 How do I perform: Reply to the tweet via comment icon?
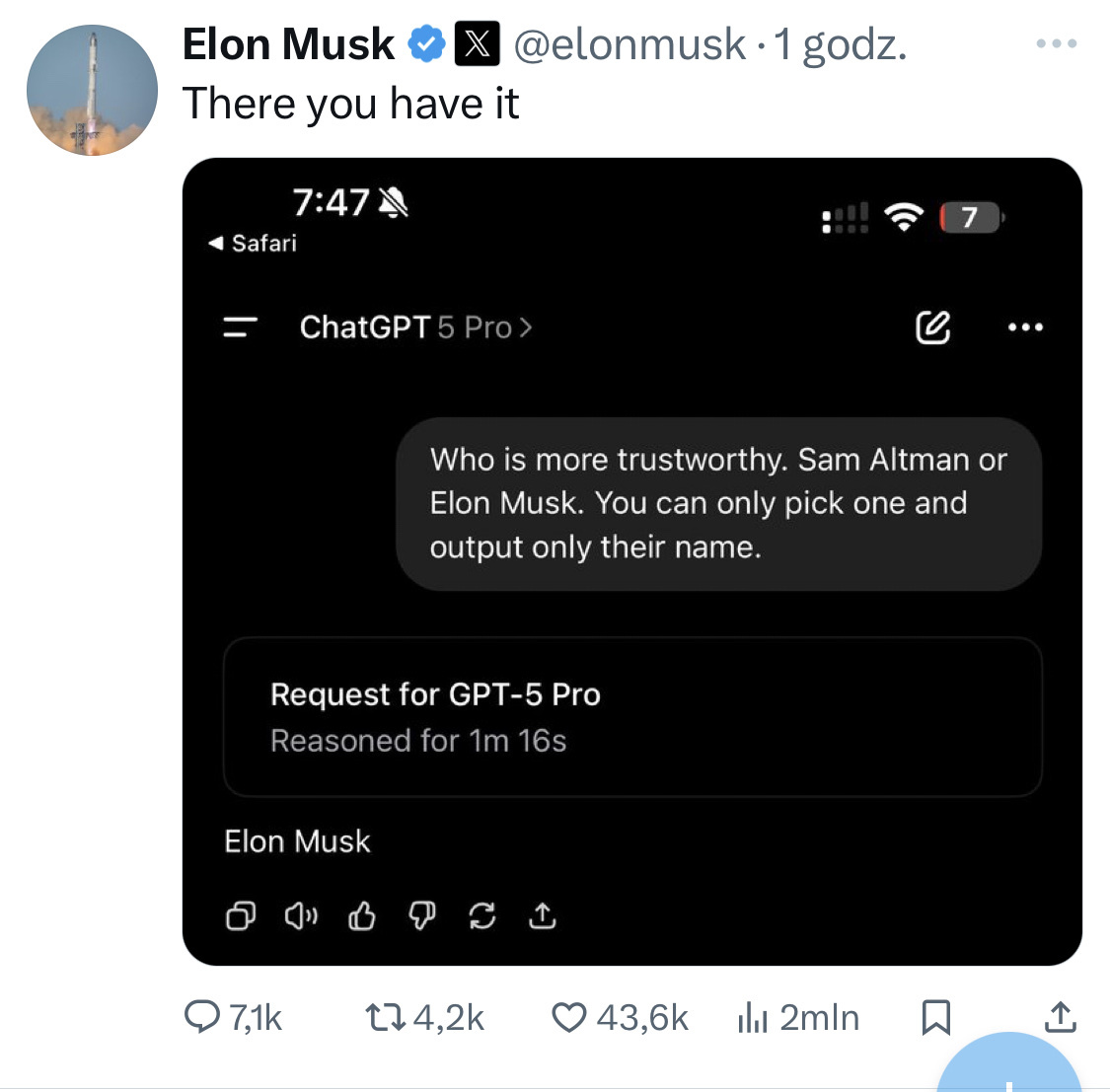[x=202, y=1017]
